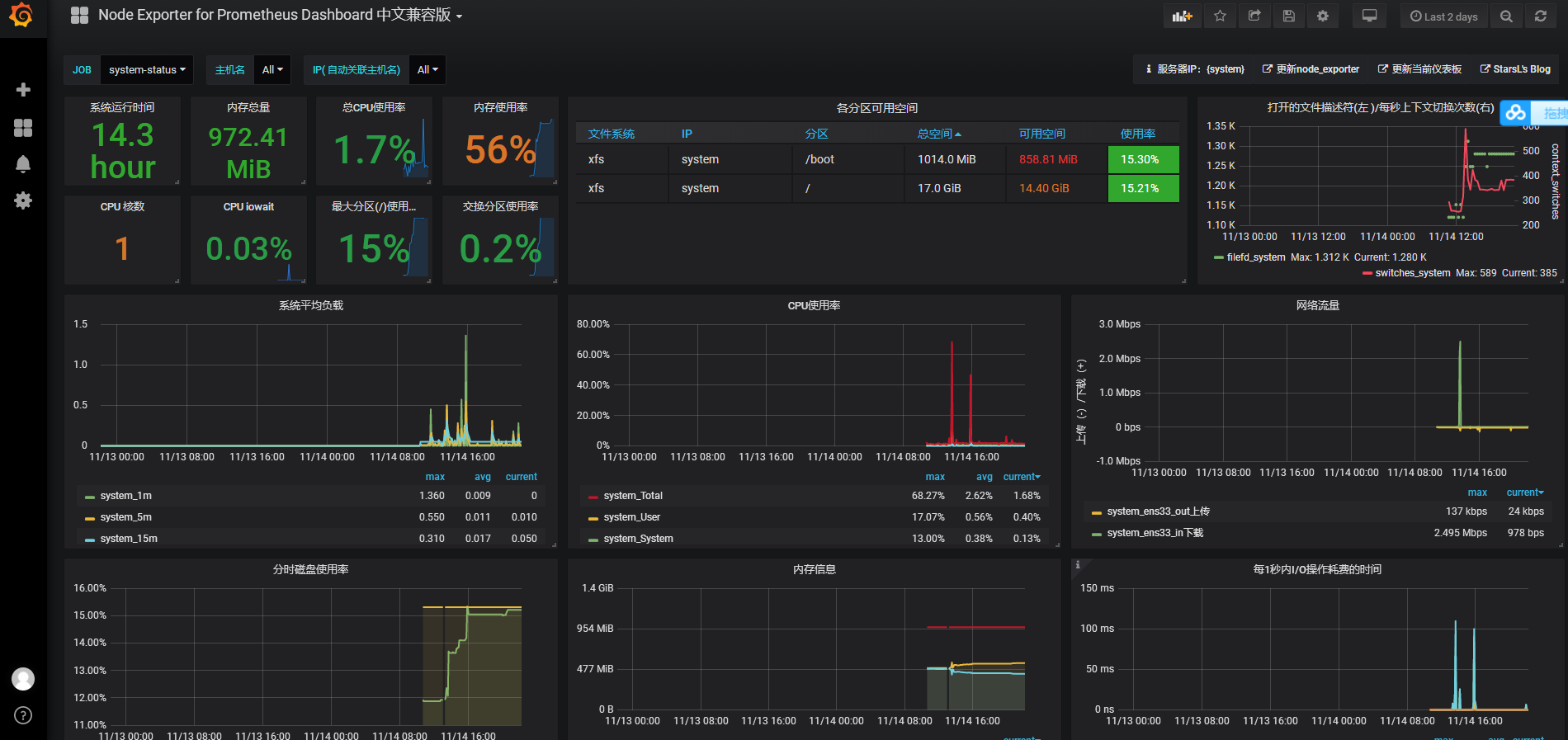This screenshot has height=740, width=1568.
Task: Open 每1秒内I/O操作耗费的时间 panel title menu
Action: coord(1317,569)
